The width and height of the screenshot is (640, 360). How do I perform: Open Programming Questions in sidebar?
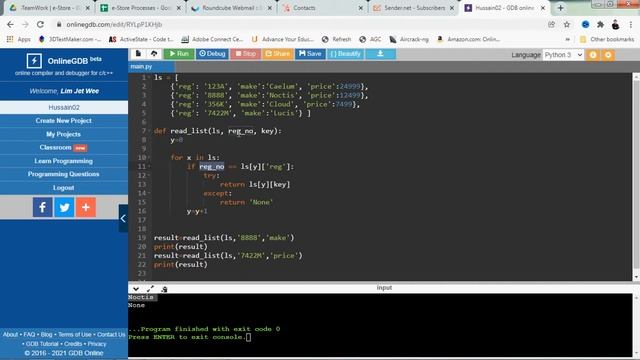64,174
